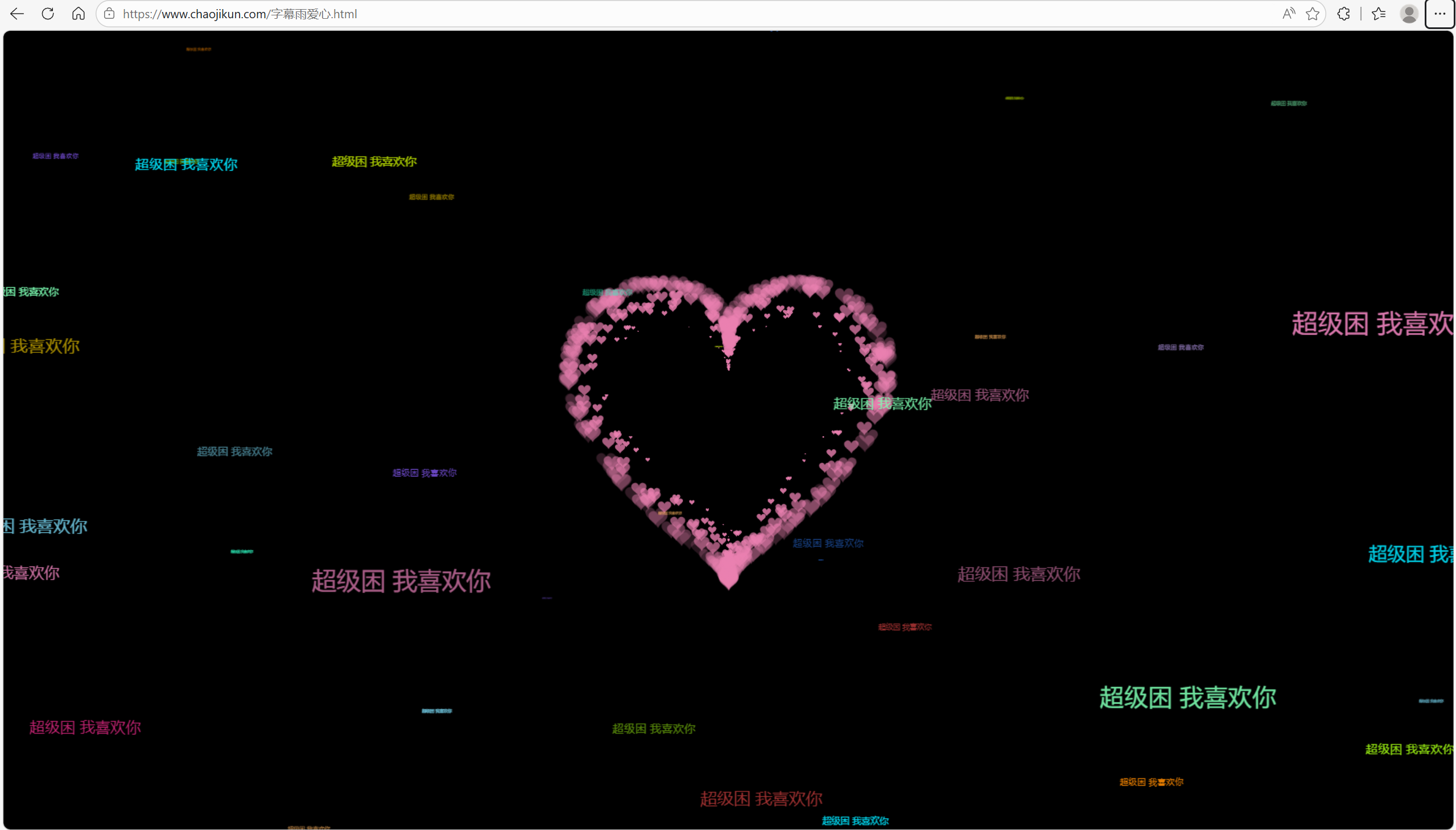Open the Extensions puzzle icon
The height and width of the screenshot is (830, 1456).
(x=1344, y=14)
